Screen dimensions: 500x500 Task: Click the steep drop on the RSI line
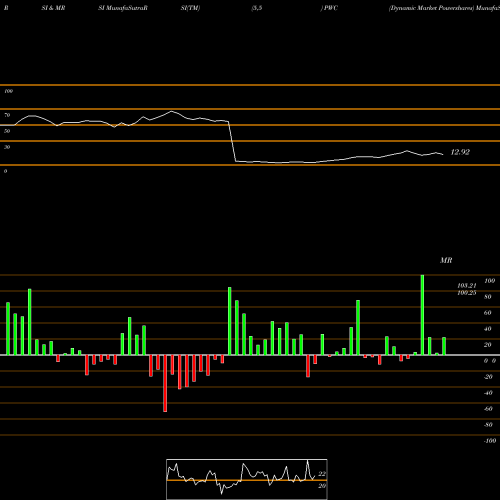coord(232,142)
